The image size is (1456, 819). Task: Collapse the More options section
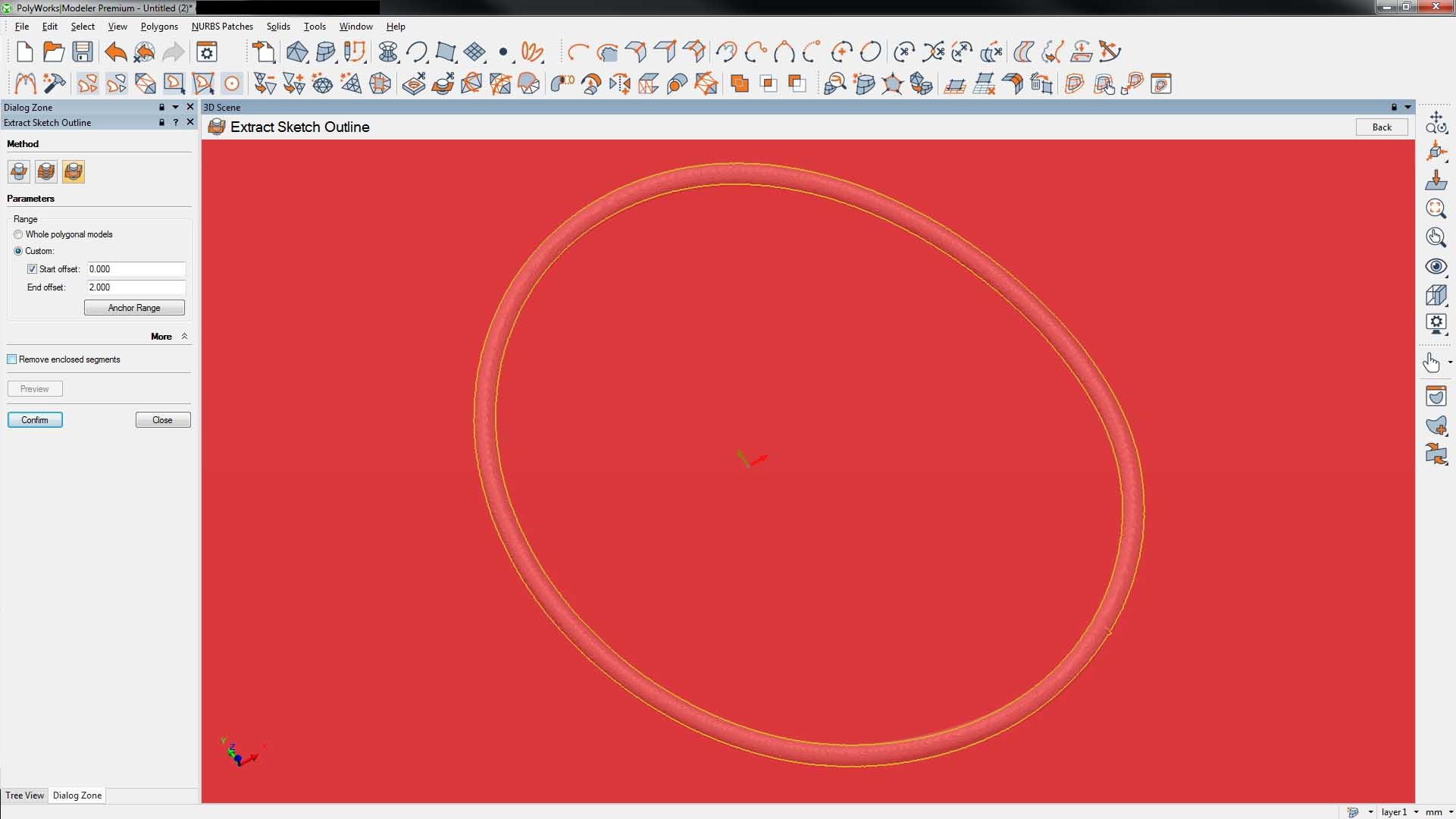(184, 336)
